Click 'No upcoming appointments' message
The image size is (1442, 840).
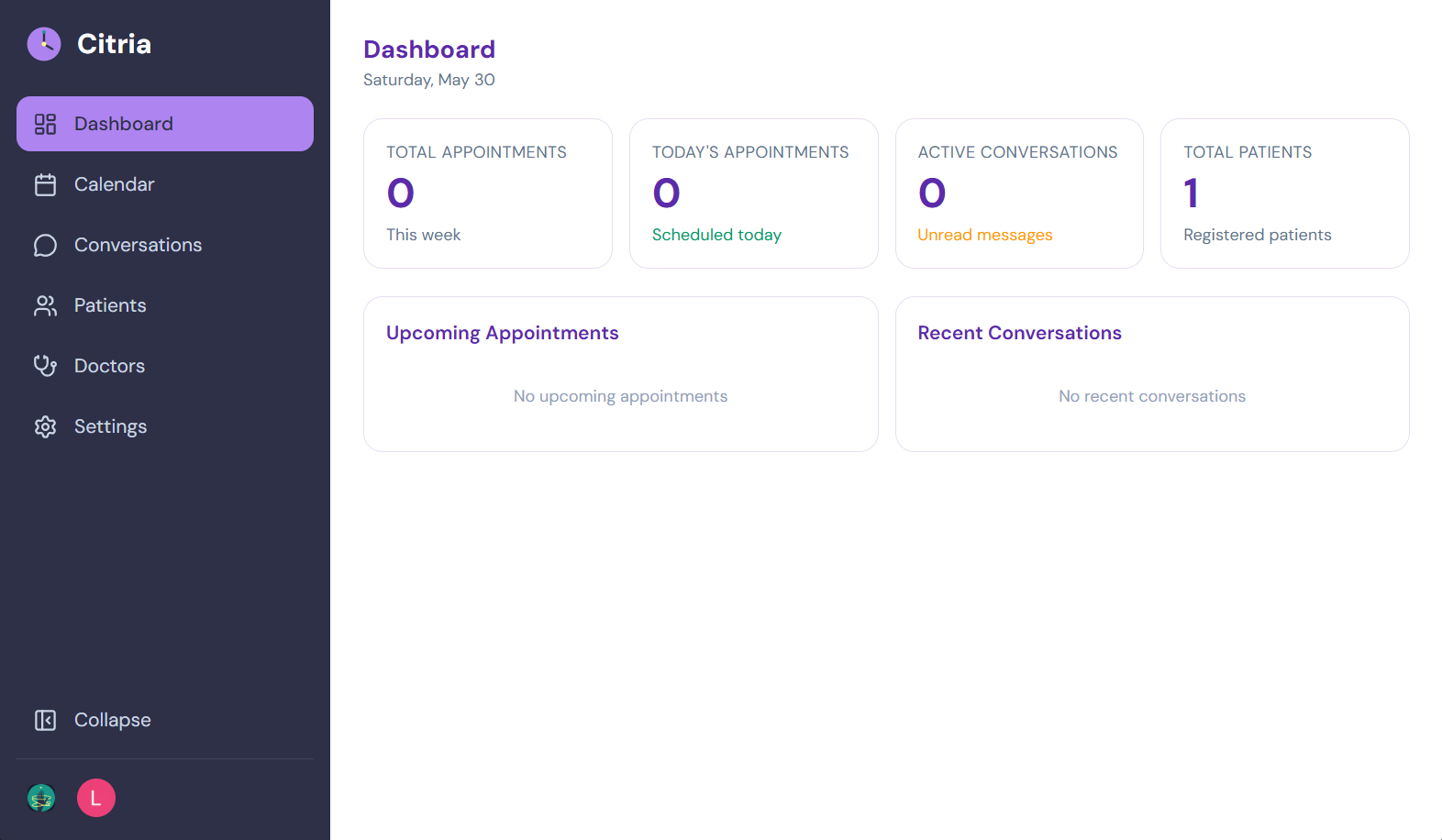(x=620, y=396)
